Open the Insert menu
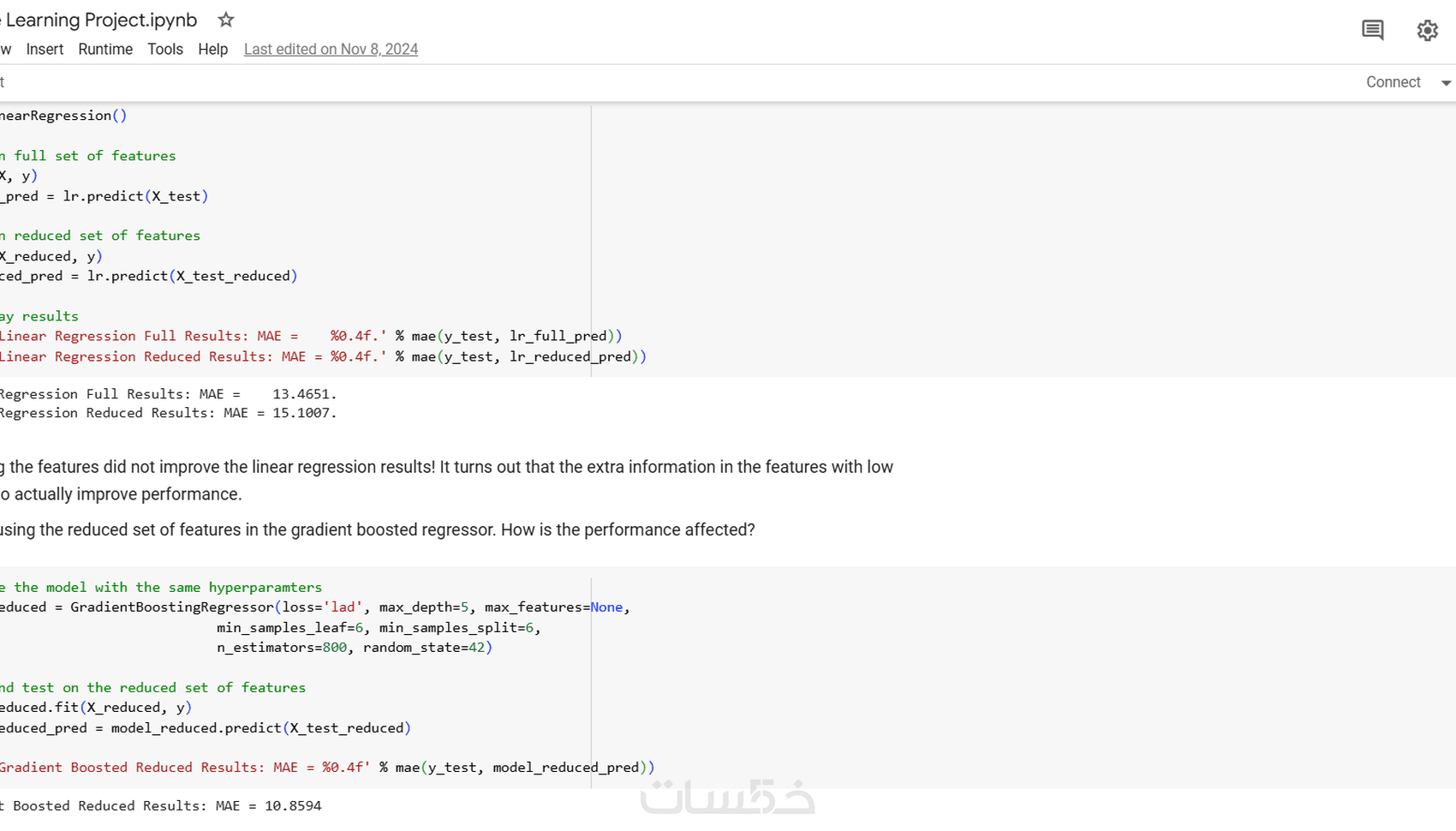1456x831 pixels. coord(45,50)
